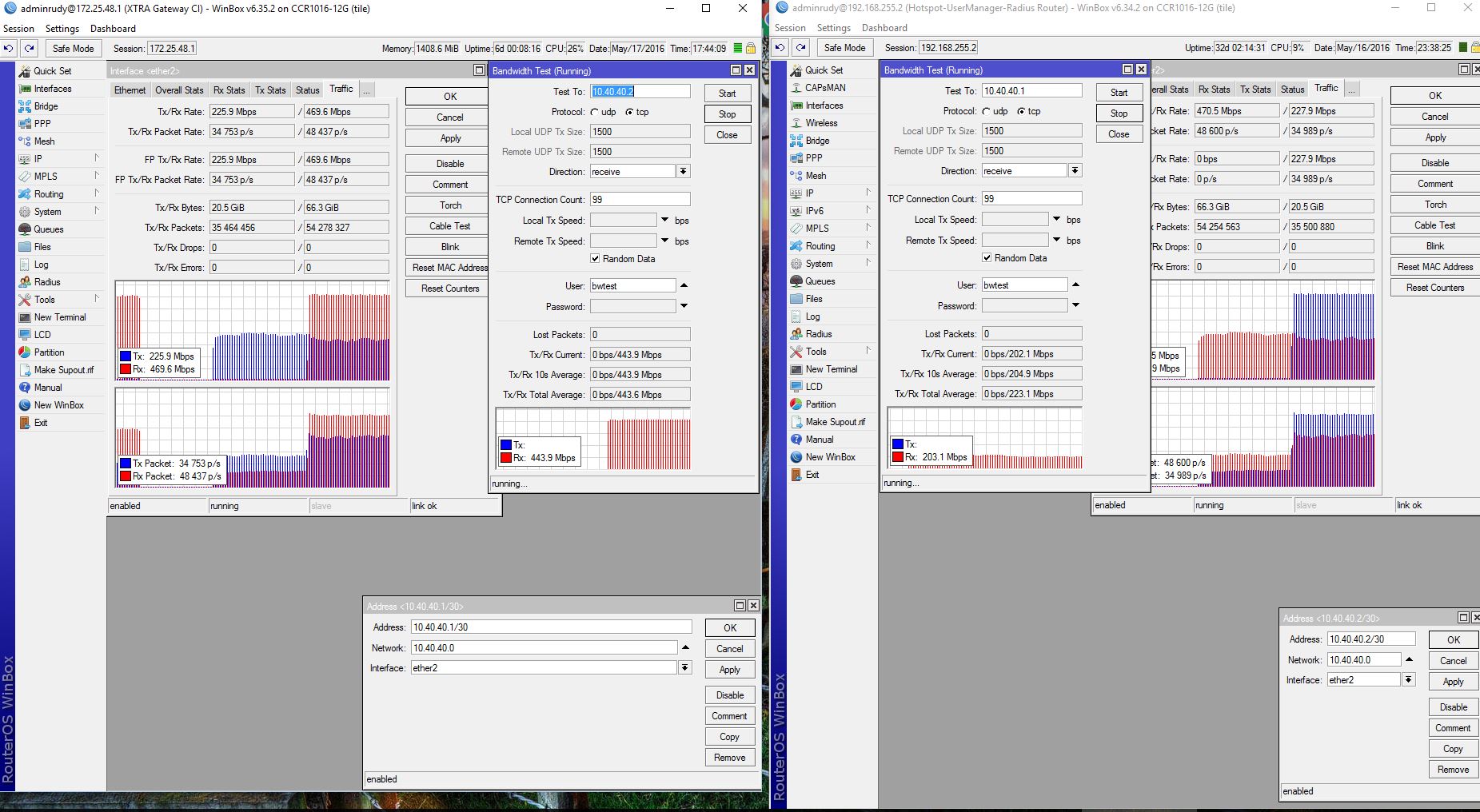1480x812 pixels.
Task: Select tcp protocol in left Bandwidth Test
Action: [x=630, y=112]
